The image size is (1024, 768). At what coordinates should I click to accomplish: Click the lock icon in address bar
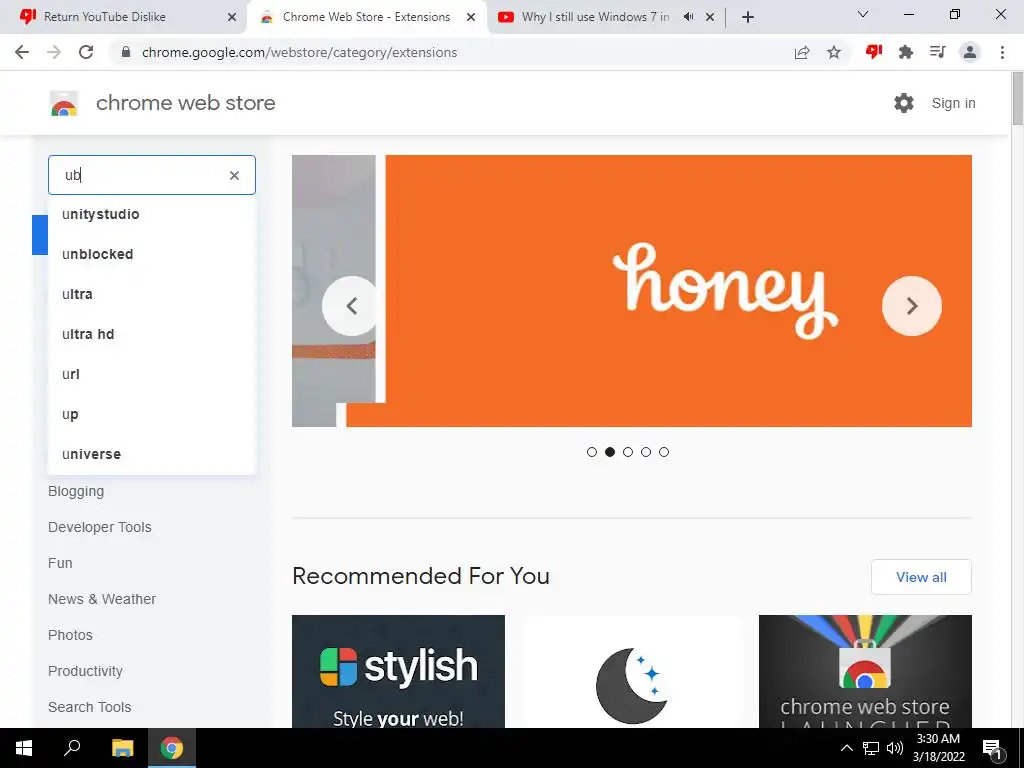pos(126,52)
